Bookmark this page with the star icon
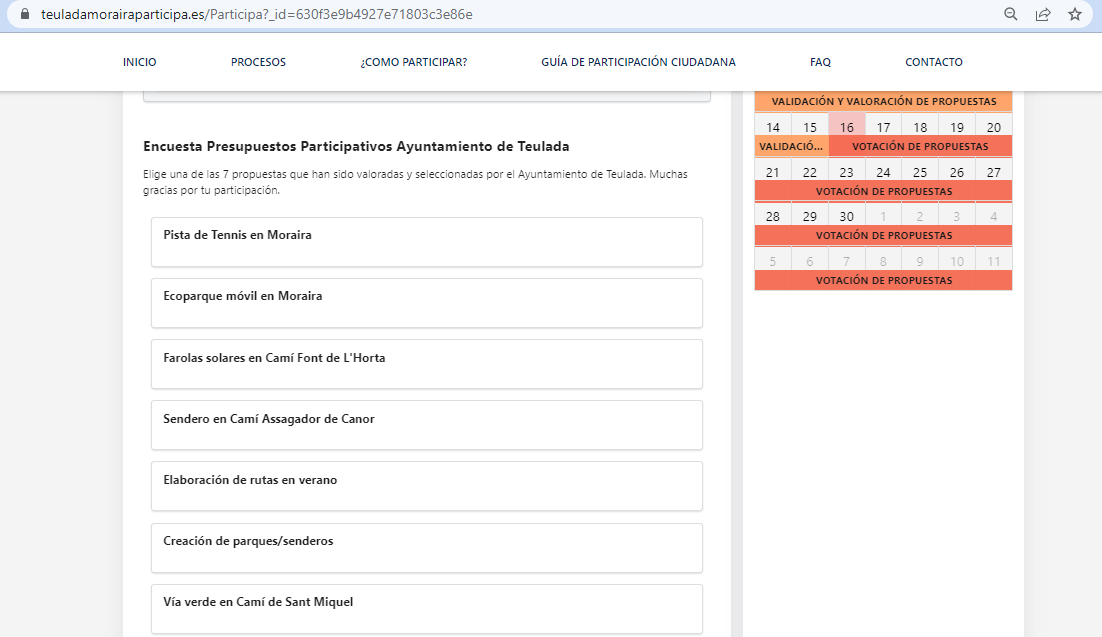1102x637 pixels. 1075,14
